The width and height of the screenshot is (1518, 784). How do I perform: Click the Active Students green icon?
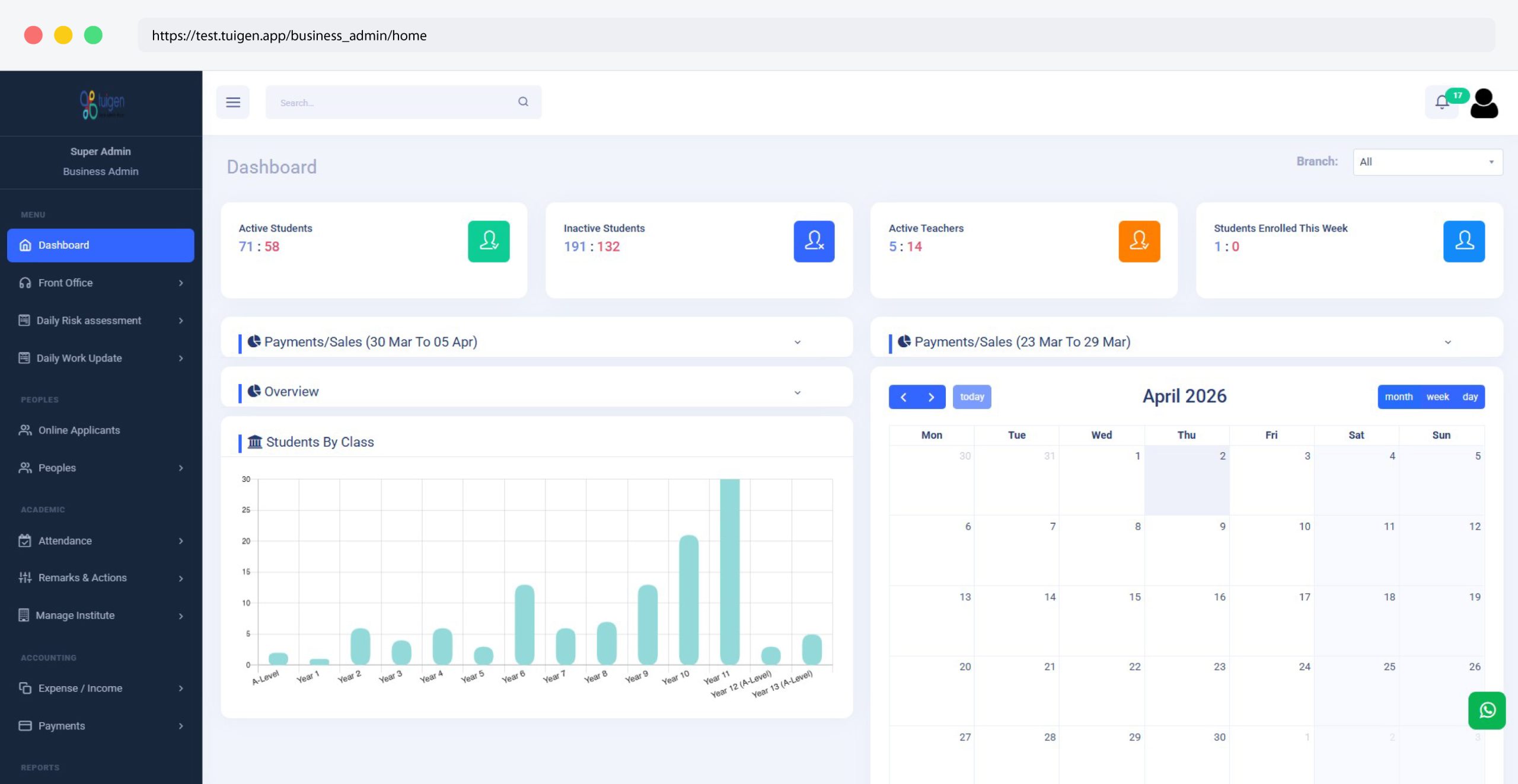(x=489, y=241)
